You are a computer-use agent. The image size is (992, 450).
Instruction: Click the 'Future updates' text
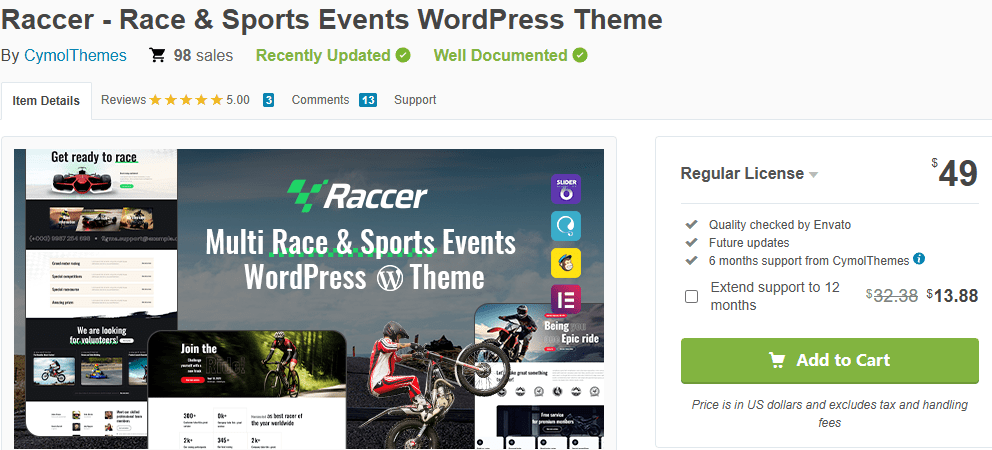[x=749, y=242]
